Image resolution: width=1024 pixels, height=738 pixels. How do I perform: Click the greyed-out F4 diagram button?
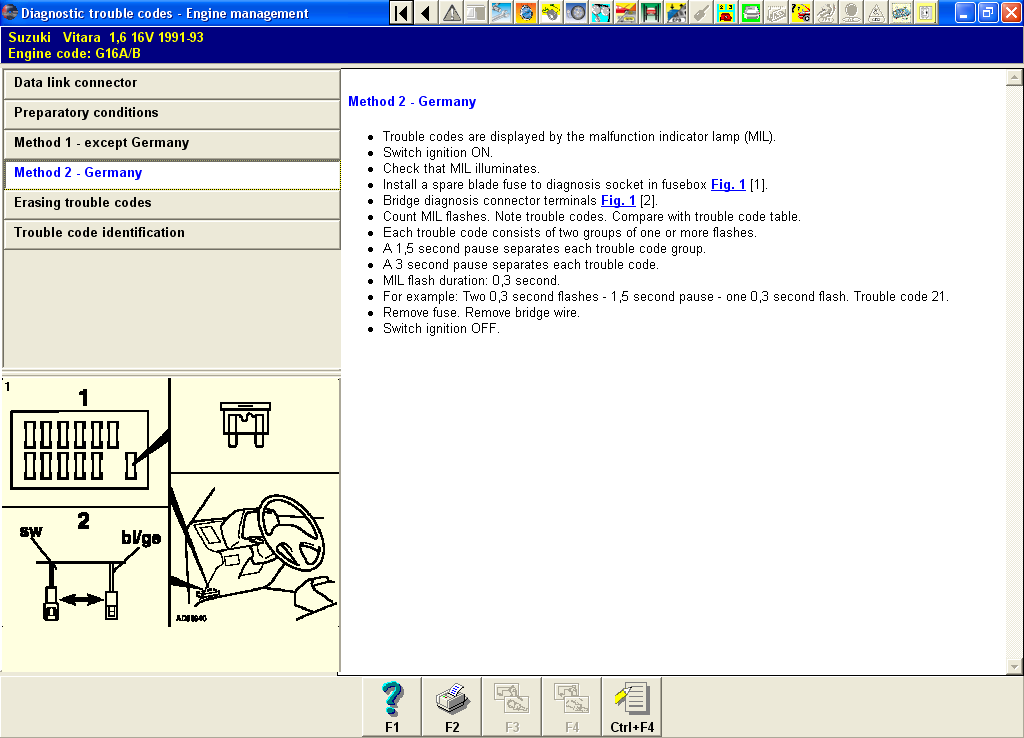572,707
